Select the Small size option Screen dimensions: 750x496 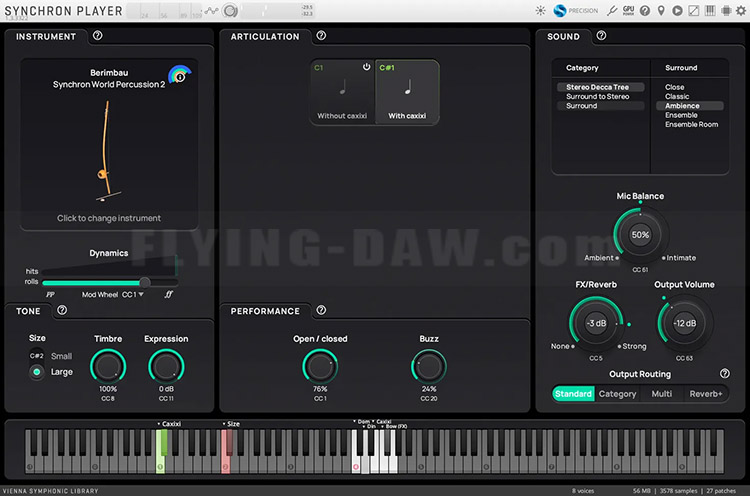coord(61,356)
